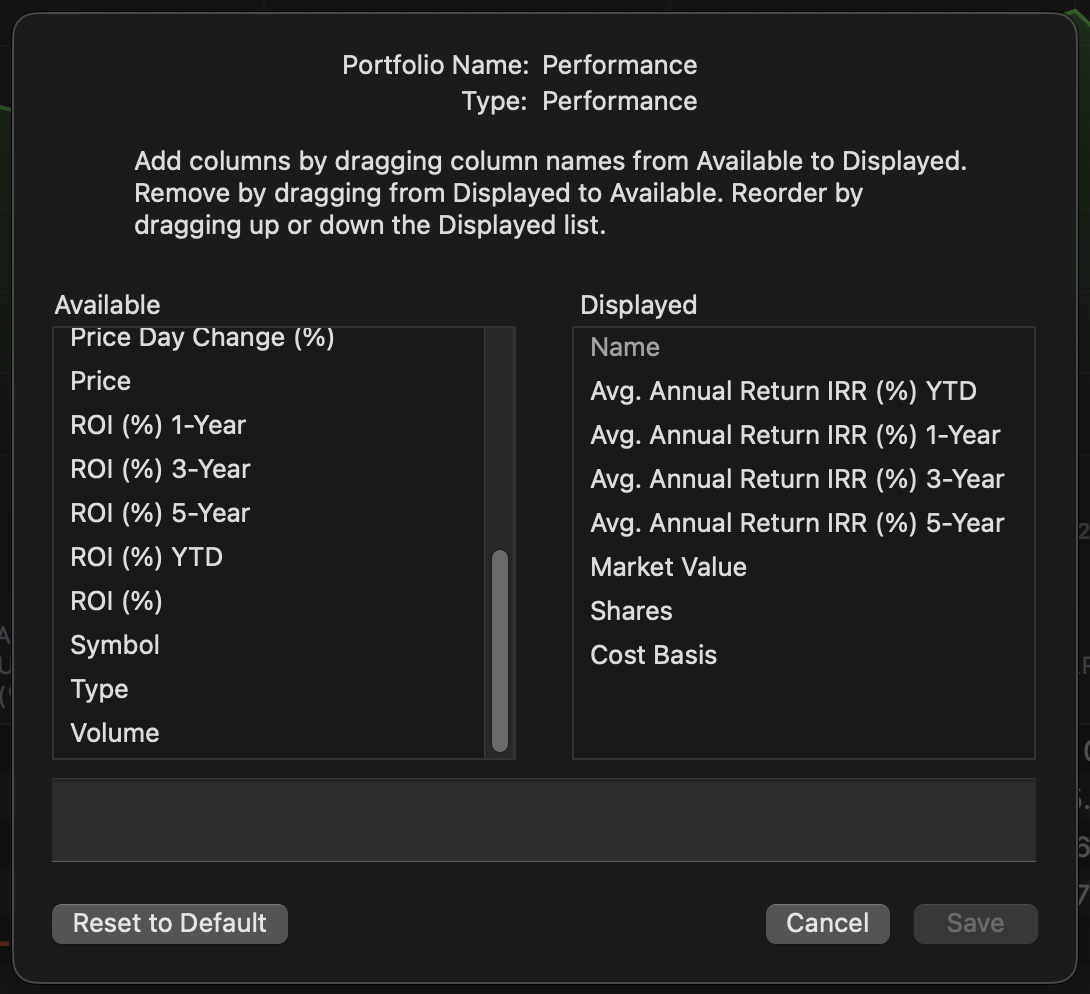The width and height of the screenshot is (1090, 994).
Task: Pick ROI (%) YTD from Available
Action: pyautogui.click(x=146, y=557)
